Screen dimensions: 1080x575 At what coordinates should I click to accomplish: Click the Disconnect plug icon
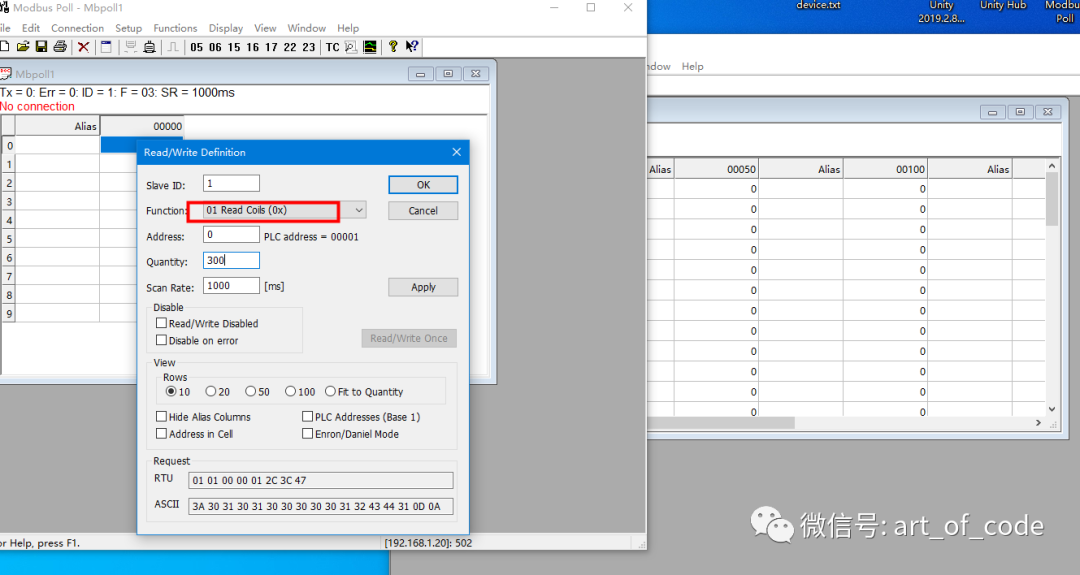(x=149, y=47)
